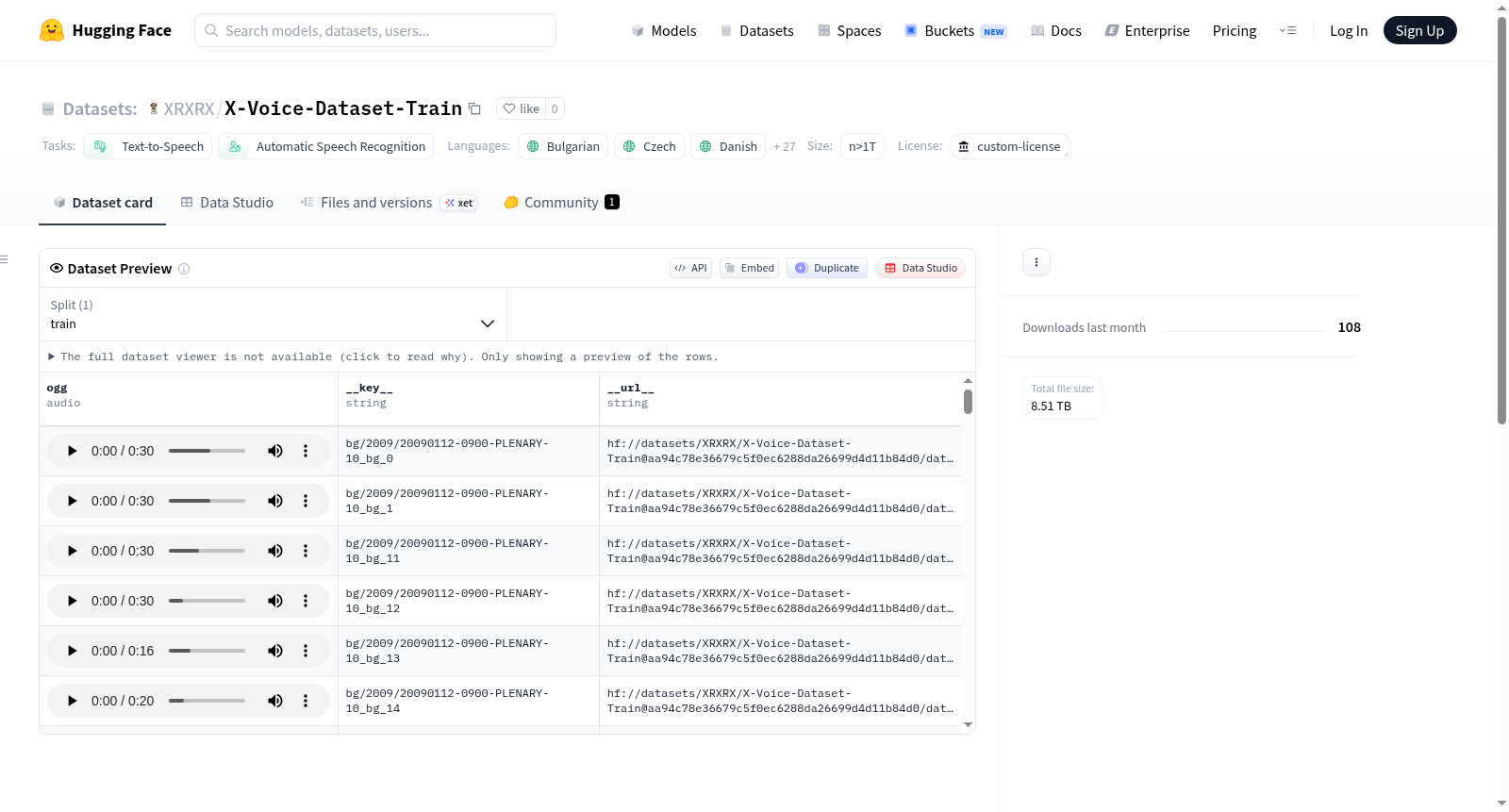Seek in the audio slider for row 10_bg_0

(x=207, y=451)
